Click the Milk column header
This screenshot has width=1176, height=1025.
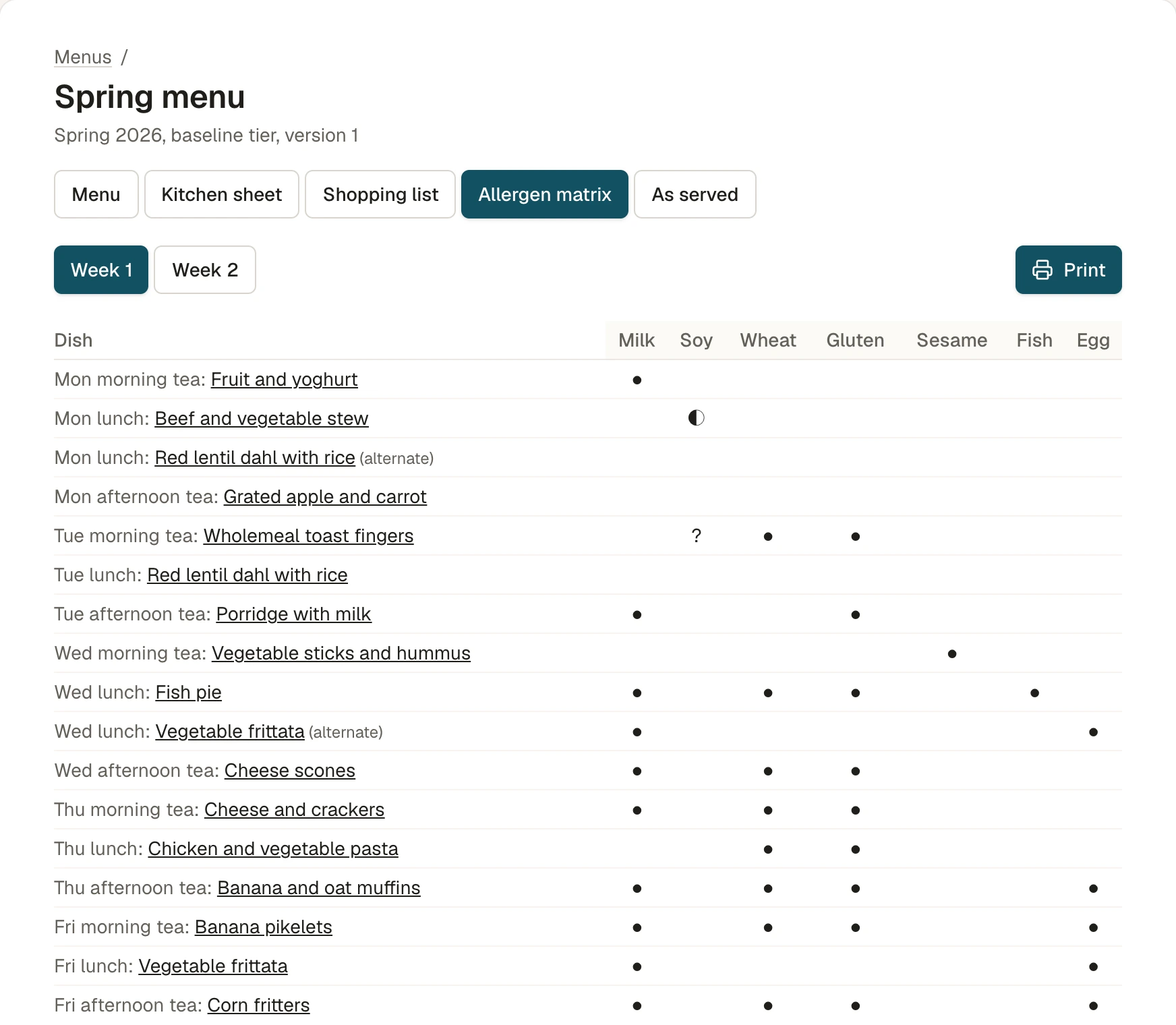pyautogui.click(x=637, y=340)
